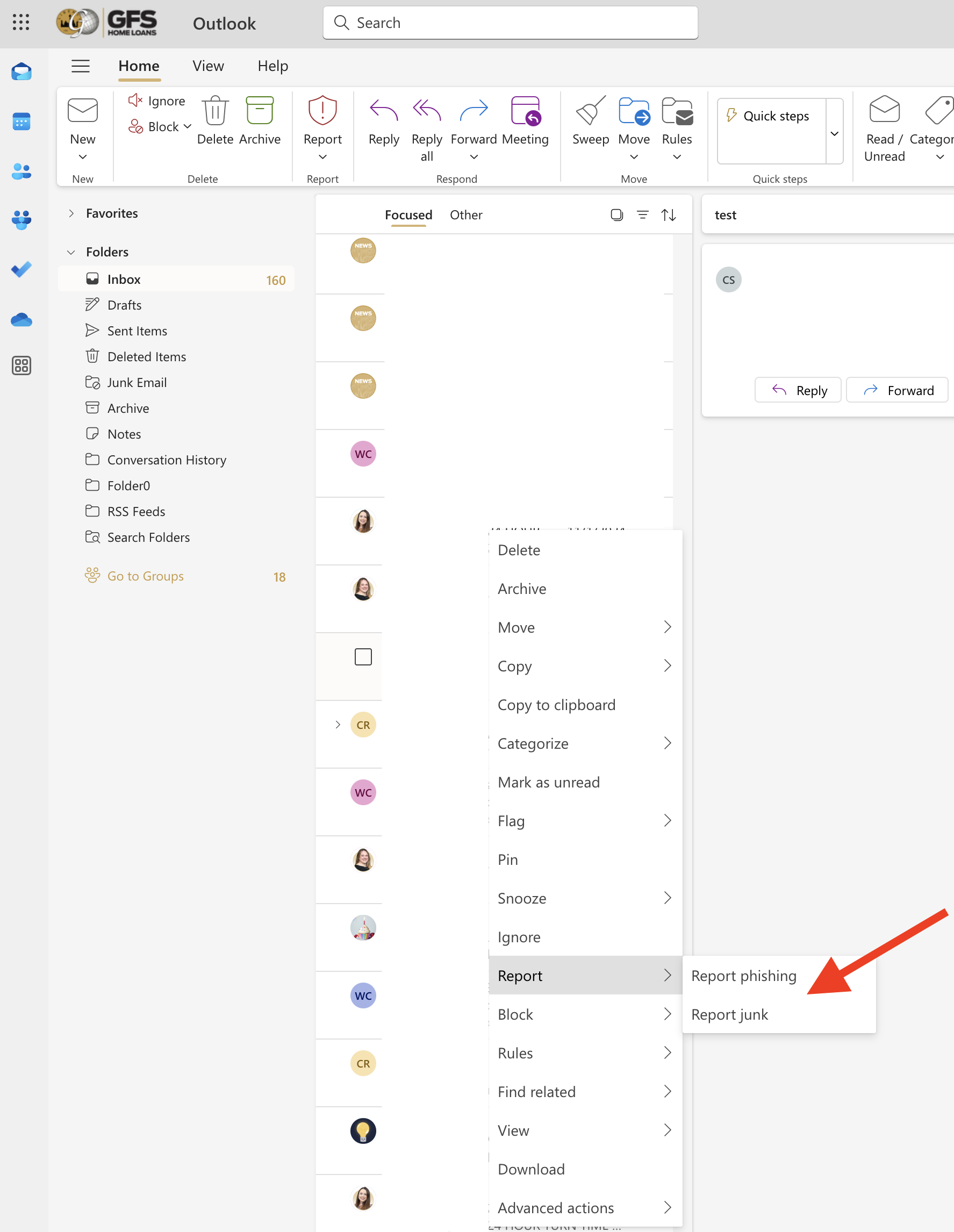This screenshot has width=954, height=1232.
Task: Click inside the Search field
Action: (510, 23)
